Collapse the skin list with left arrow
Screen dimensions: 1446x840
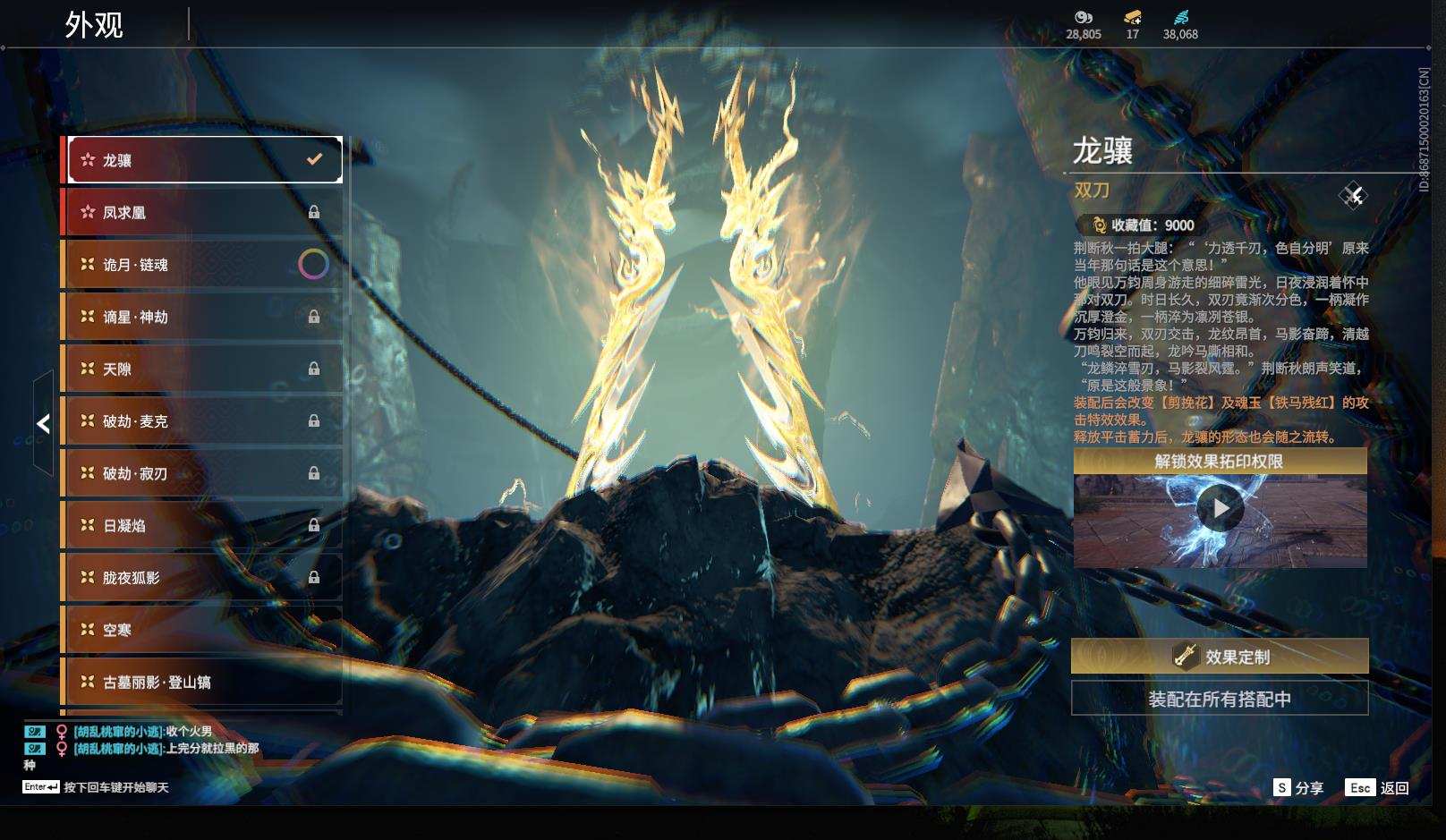(x=43, y=423)
